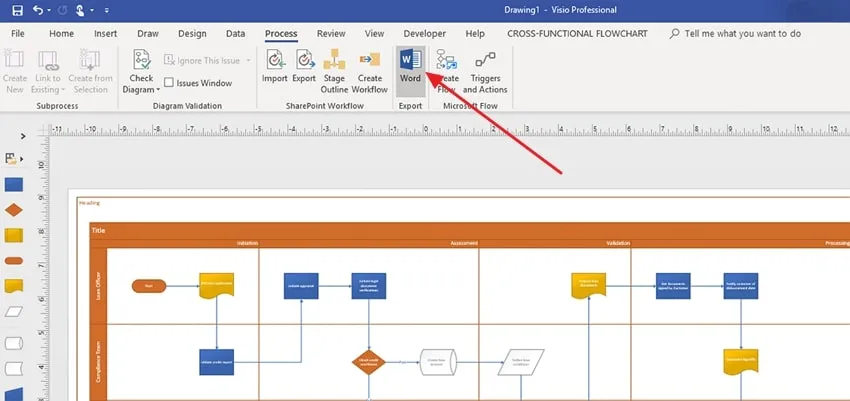
Task: Select the Initiation phase header
Action: [183, 244]
